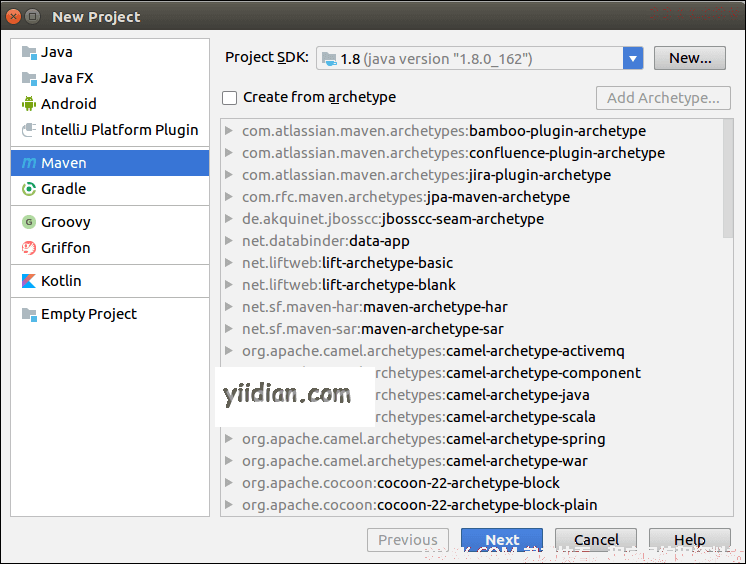Click the Next button

point(502,540)
